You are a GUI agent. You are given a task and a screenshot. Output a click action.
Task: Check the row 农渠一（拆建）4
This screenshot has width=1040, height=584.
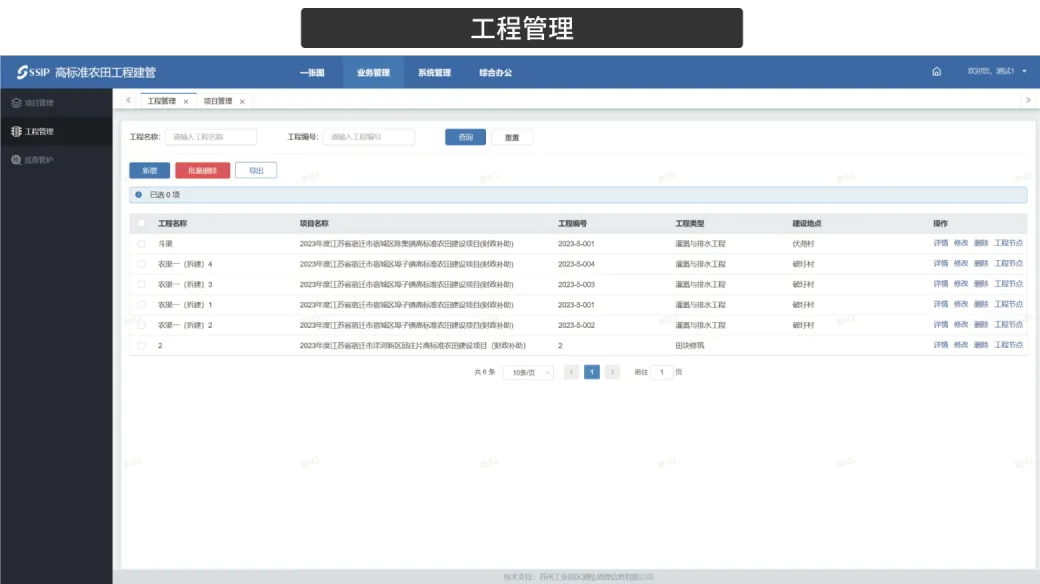coord(141,264)
